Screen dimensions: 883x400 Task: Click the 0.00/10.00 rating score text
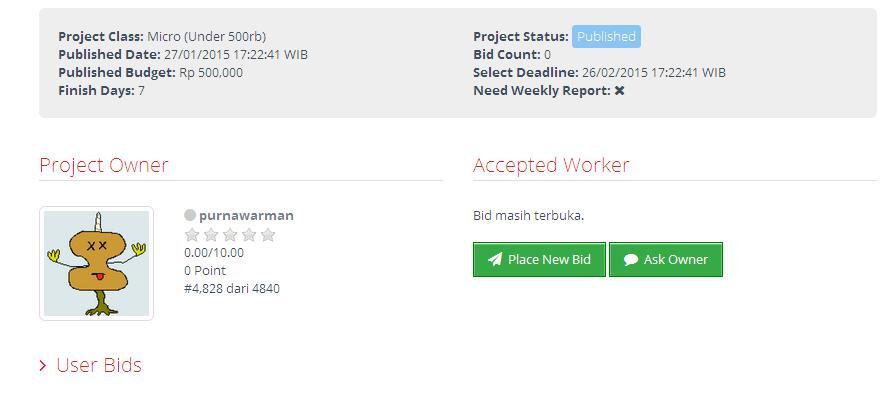(214, 253)
